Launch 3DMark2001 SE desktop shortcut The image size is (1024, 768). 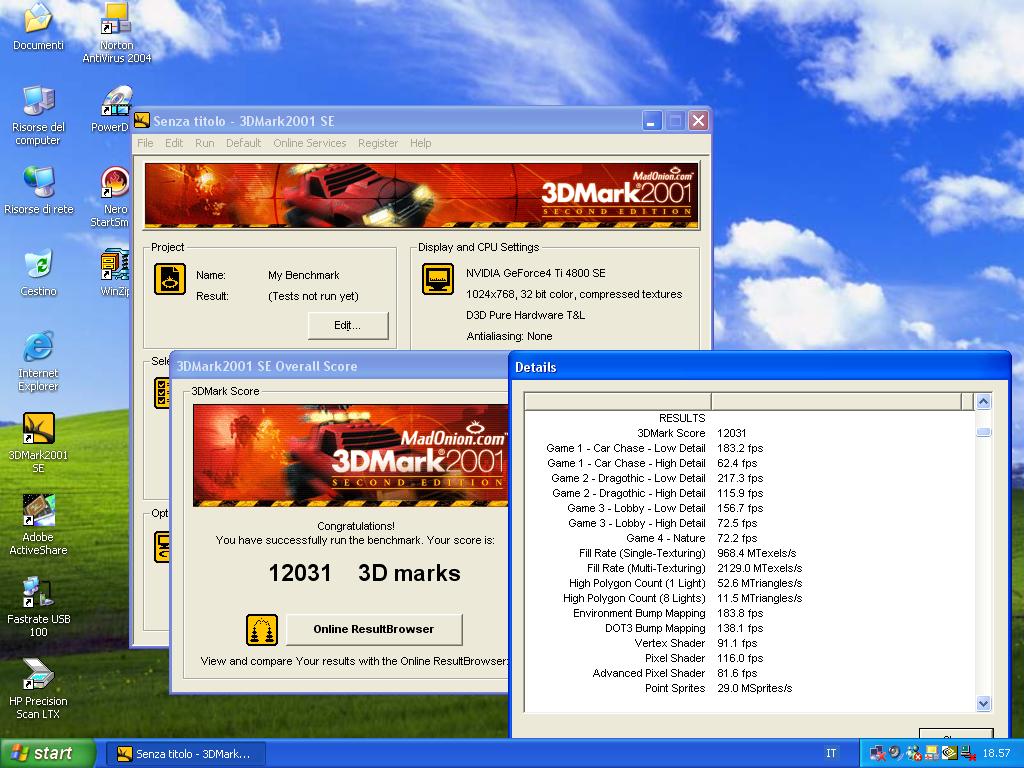click(x=38, y=443)
